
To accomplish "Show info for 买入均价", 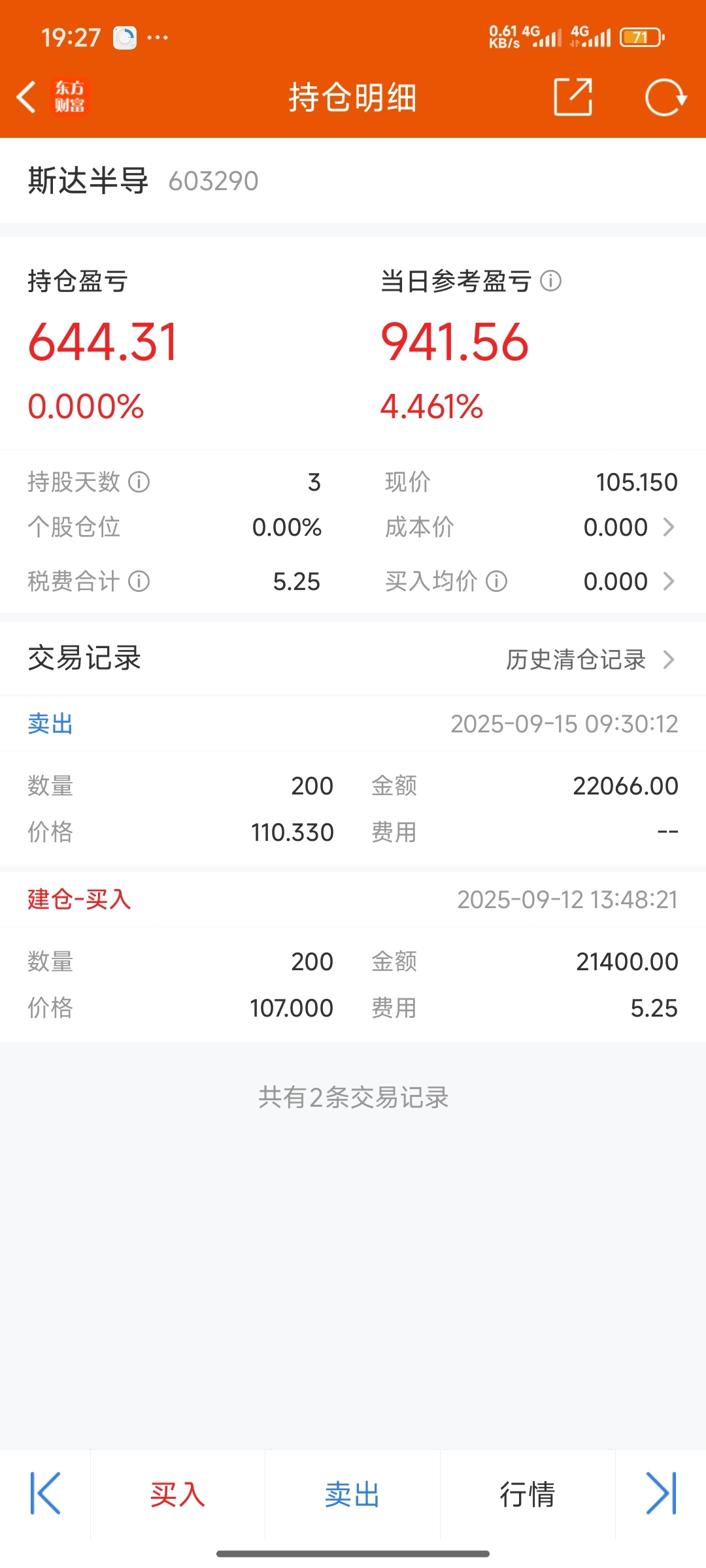I will coord(496,581).
